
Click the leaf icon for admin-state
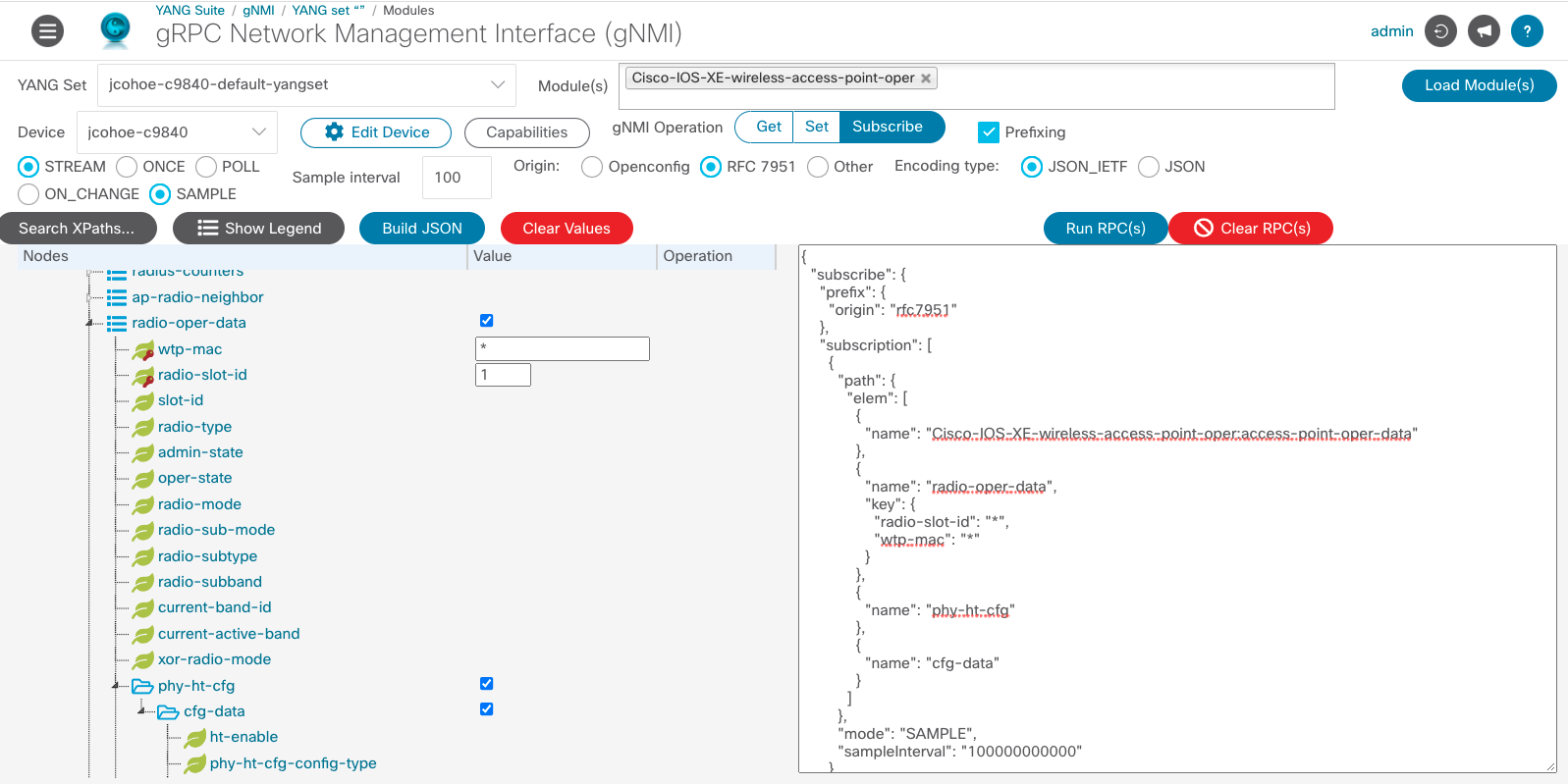143,453
